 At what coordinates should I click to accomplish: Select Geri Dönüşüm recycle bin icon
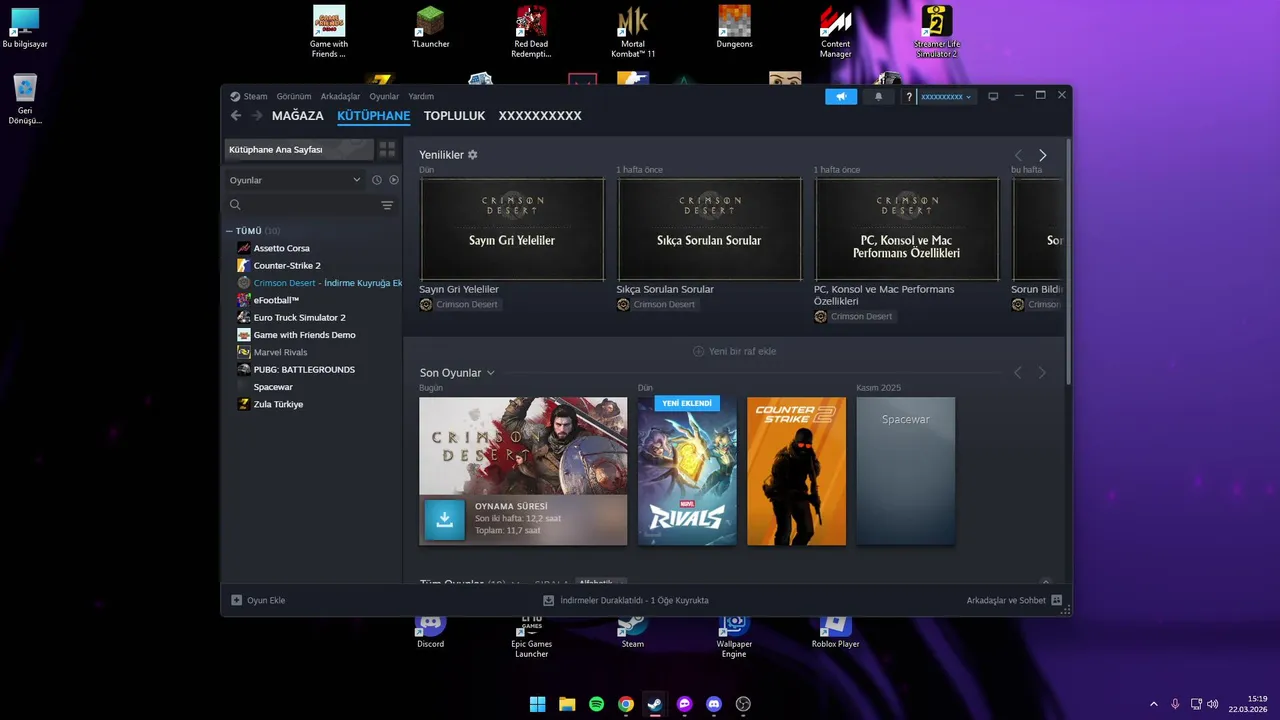coord(25,99)
